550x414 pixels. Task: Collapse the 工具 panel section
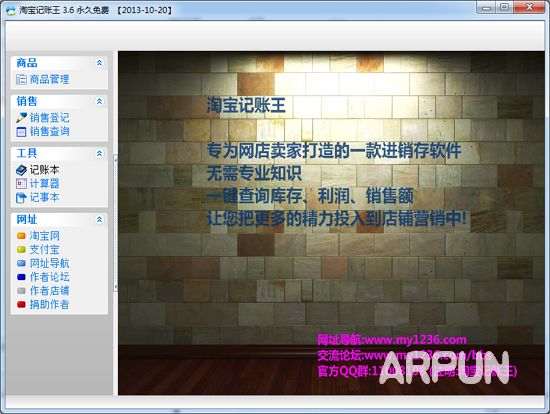point(99,153)
